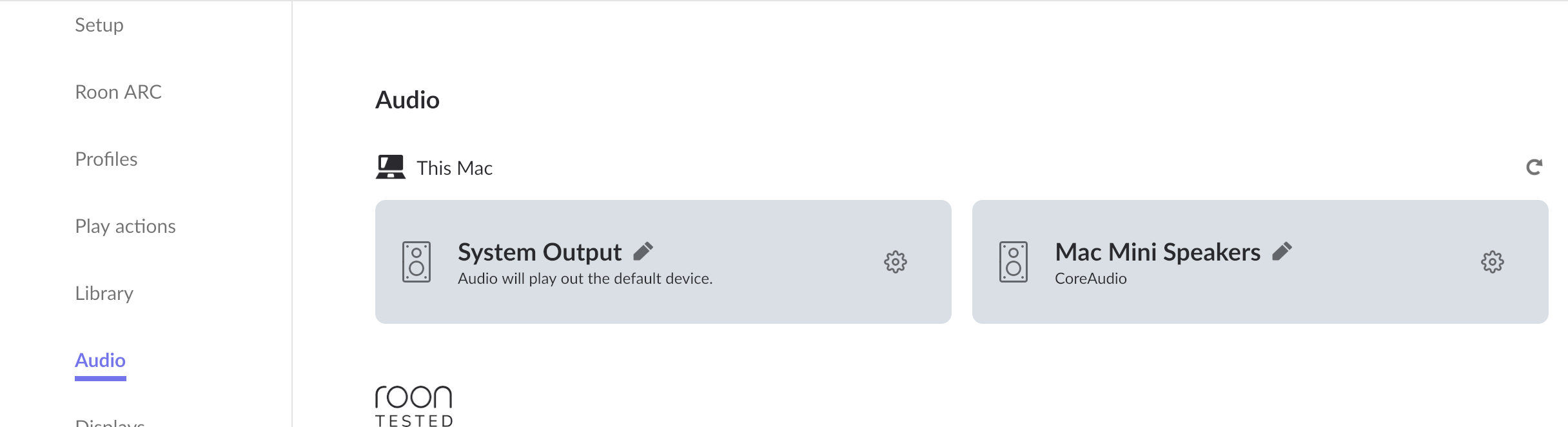Click the Roon Tested logo
The width and height of the screenshot is (1568, 427).
click(x=414, y=406)
